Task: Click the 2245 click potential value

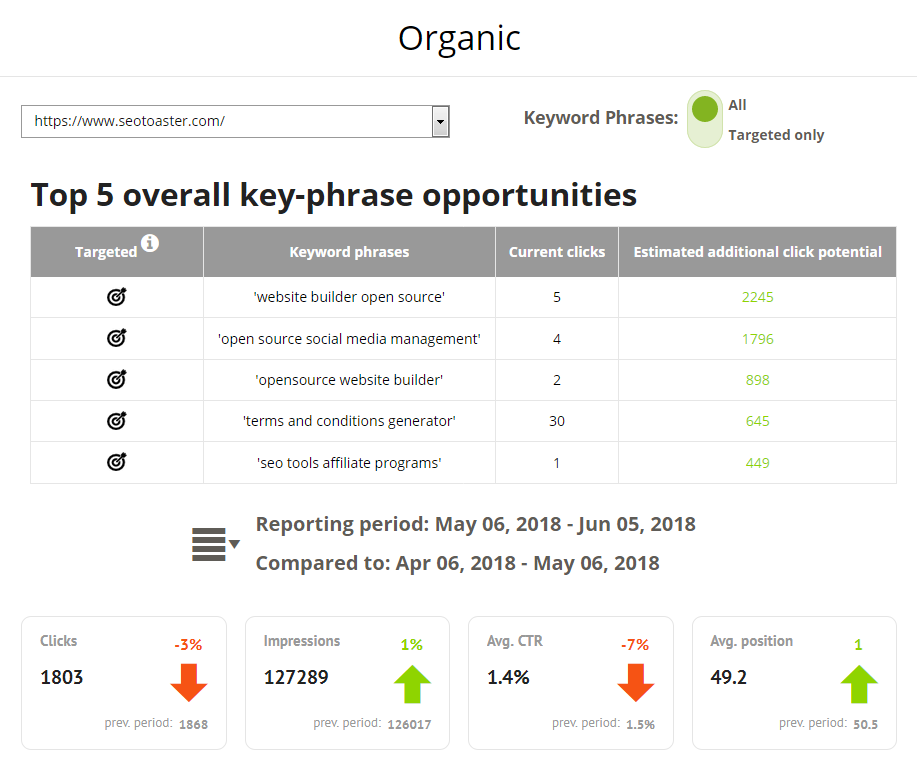Action: coord(757,297)
